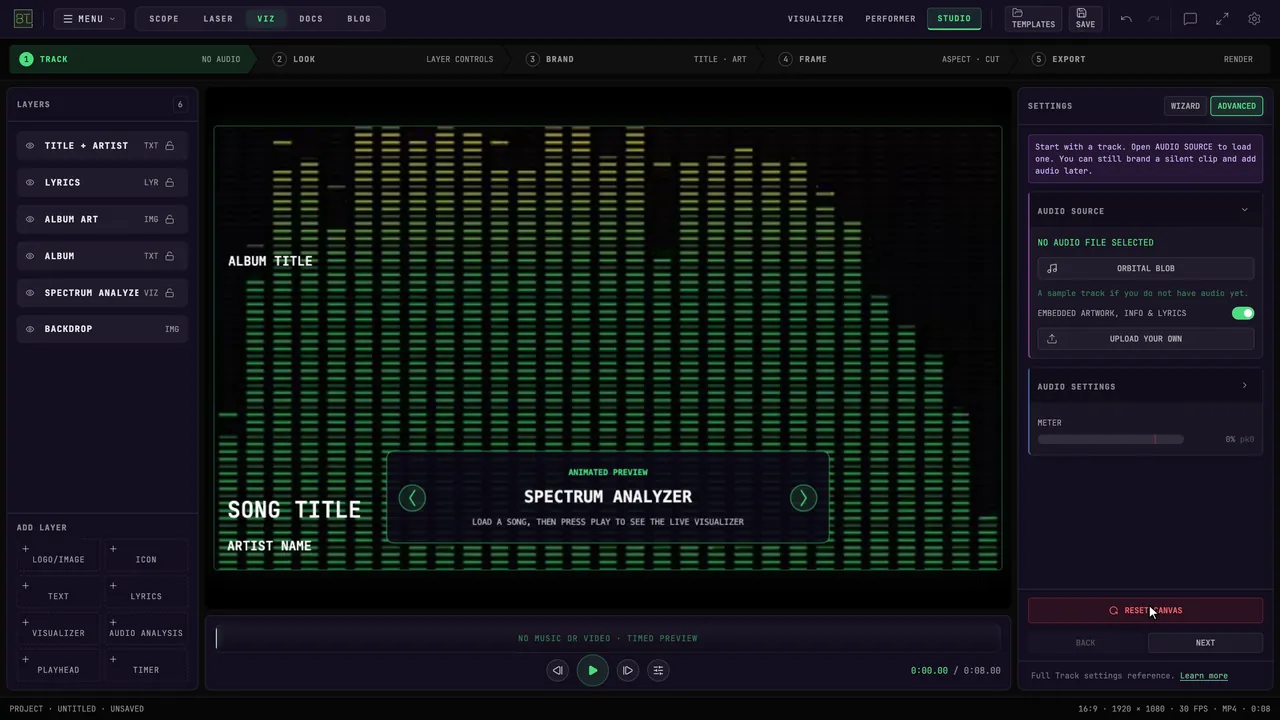Disable Embedded Artwork, Info & Lyrics switch
The image size is (1280, 720).
(x=1243, y=313)
